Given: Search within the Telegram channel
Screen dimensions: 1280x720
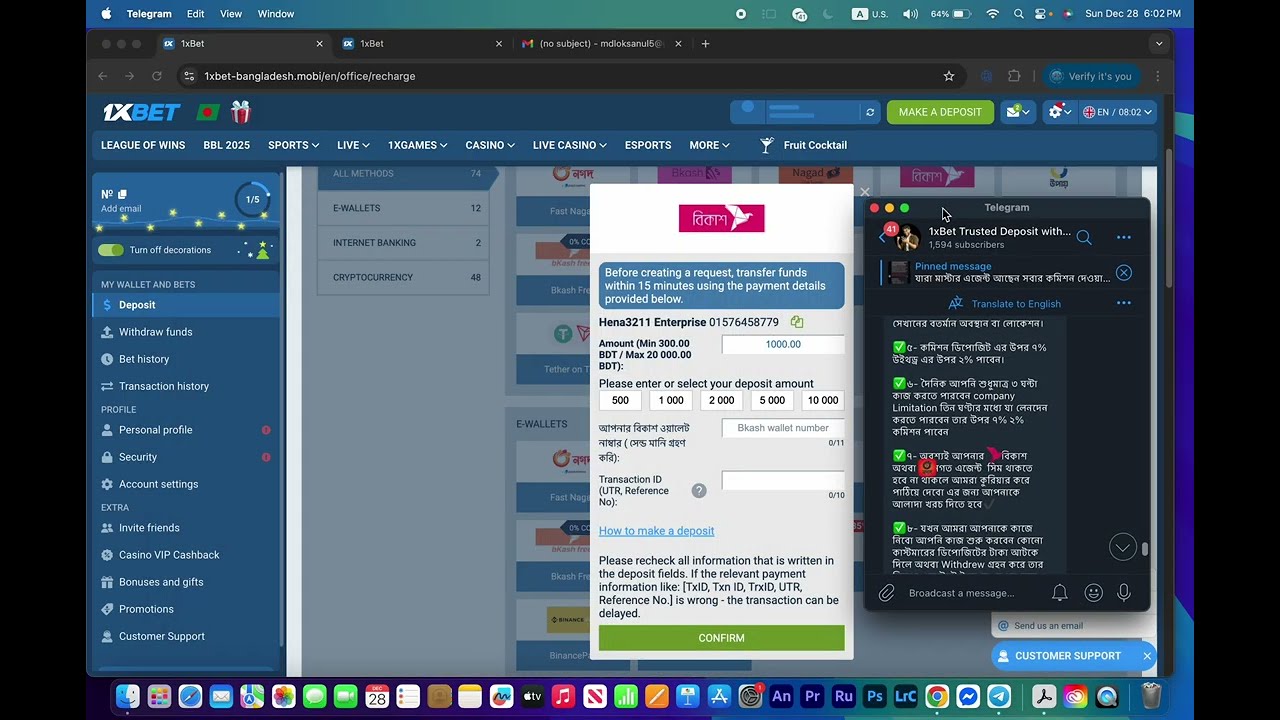Looking at the screenshot, I should [1084, 237].
